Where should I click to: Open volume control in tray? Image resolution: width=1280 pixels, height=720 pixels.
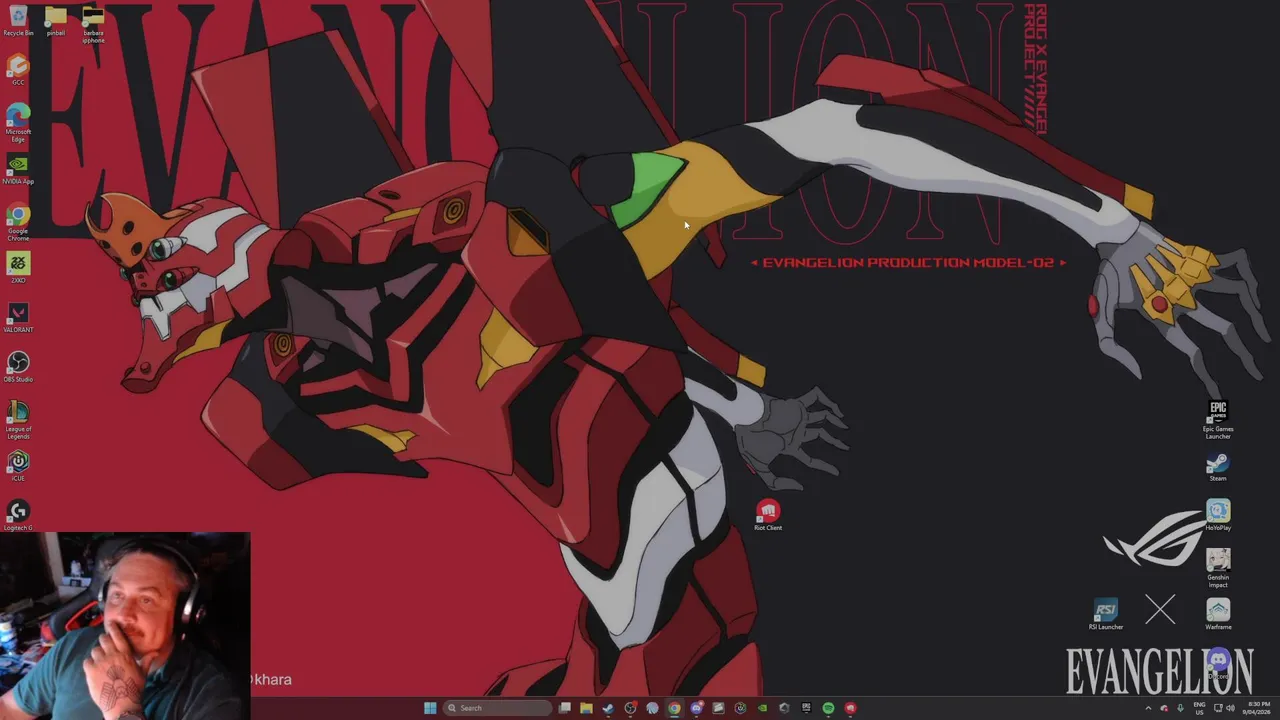[x=1231, y=708]
